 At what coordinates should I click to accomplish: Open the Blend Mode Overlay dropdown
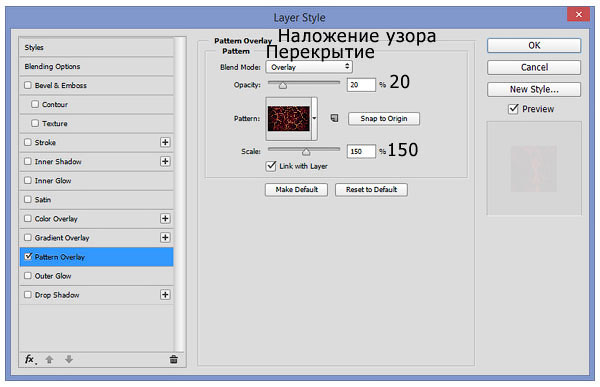click(x=309, y=67)
